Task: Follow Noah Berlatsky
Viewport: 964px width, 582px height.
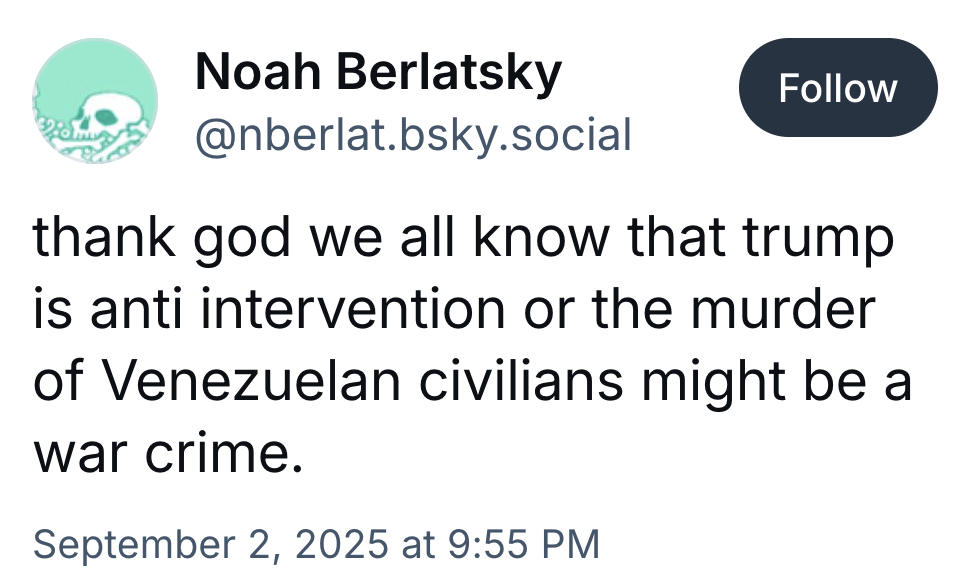Action: [x=838, y=89]
